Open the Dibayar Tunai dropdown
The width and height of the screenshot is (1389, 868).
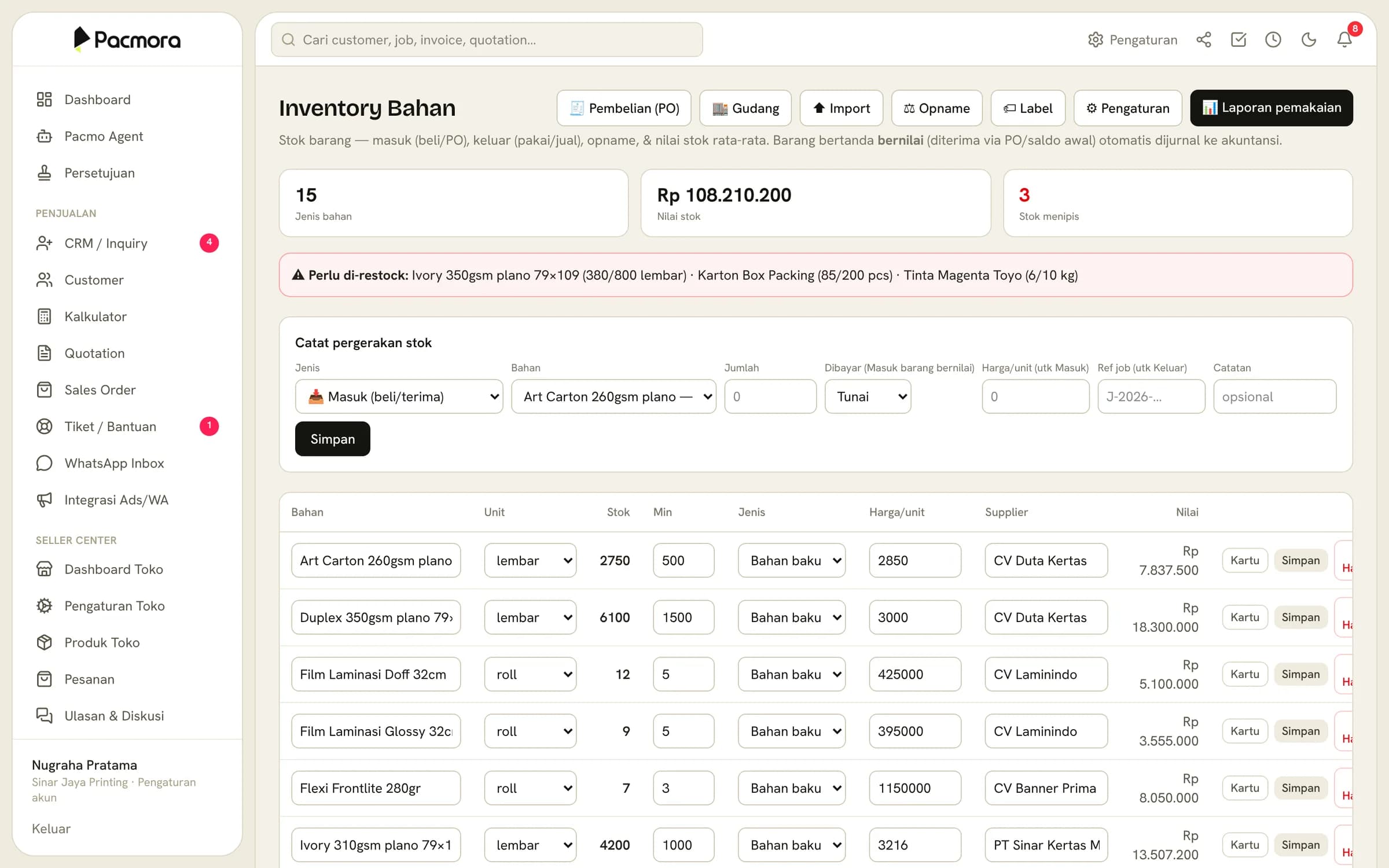click(868, 396)
